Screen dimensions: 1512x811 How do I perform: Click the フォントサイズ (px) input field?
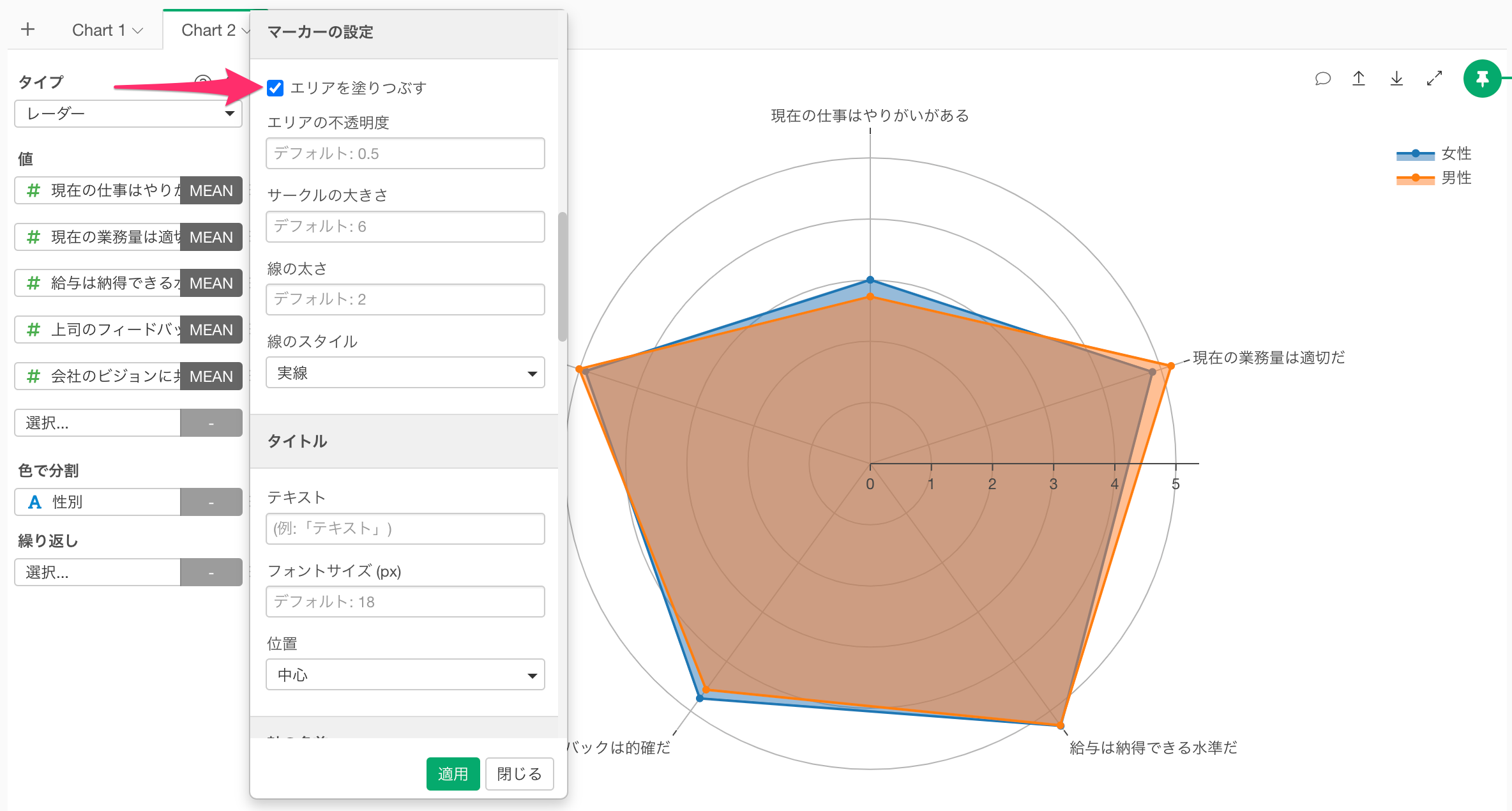(405, 602)
